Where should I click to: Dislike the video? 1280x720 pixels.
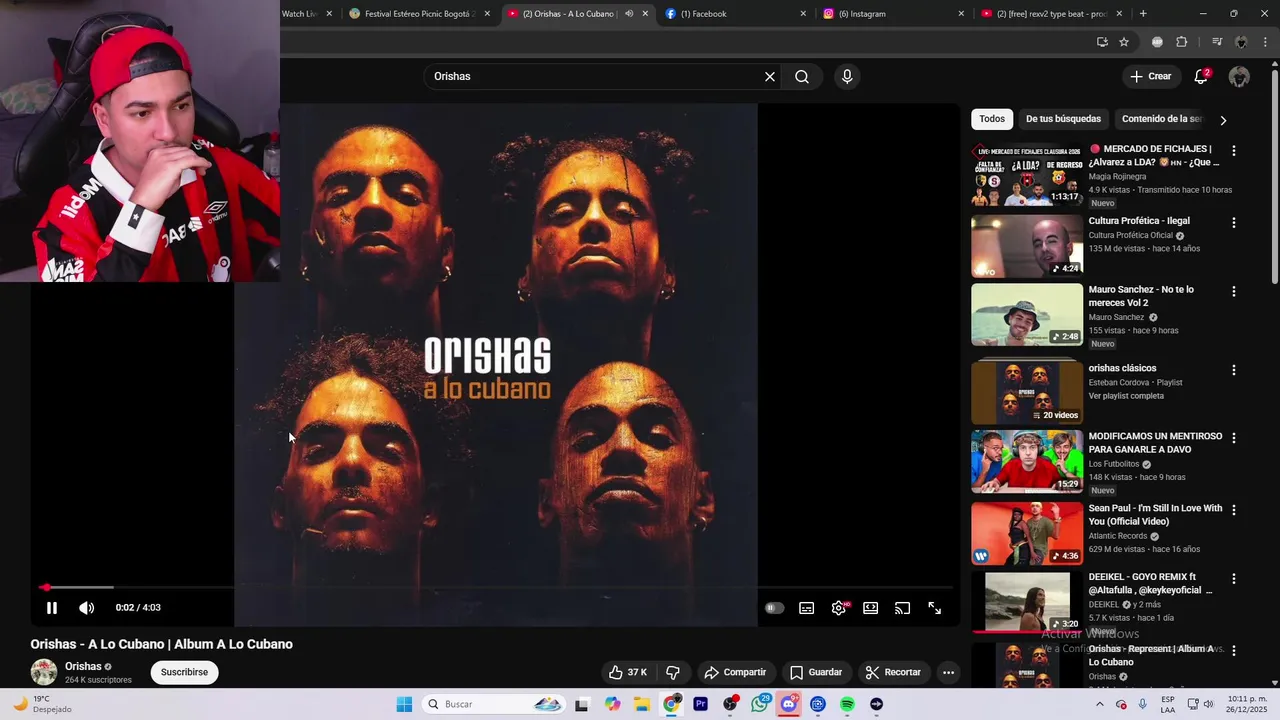(673, 672)
